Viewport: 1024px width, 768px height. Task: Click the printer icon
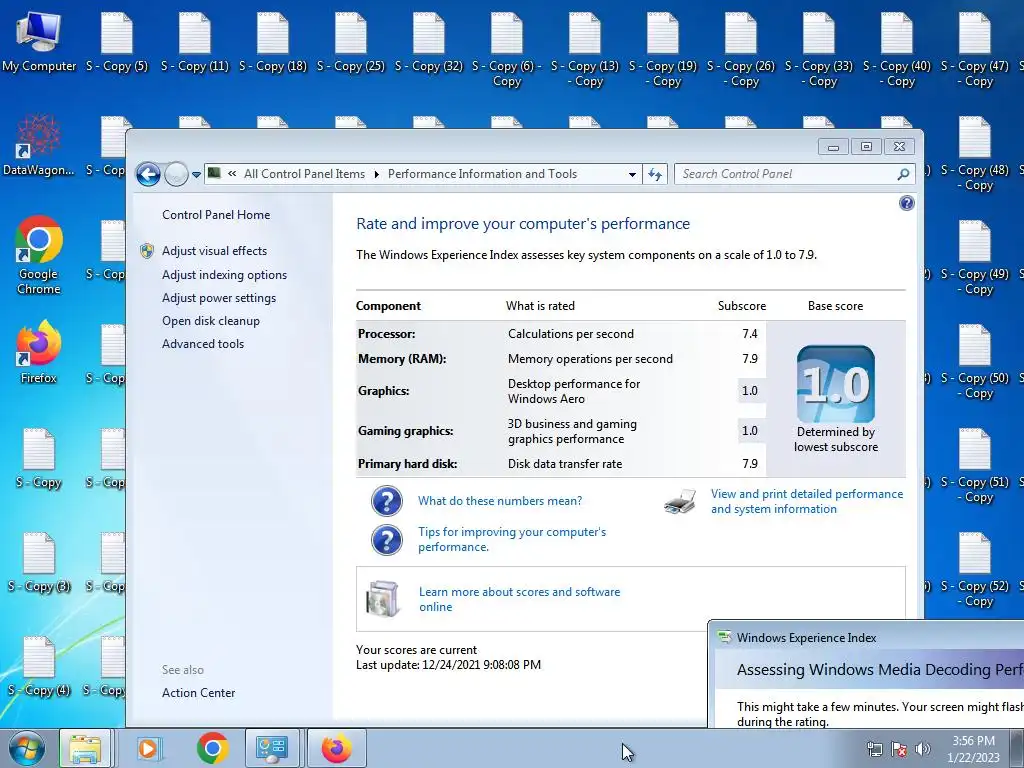click(x=680, y=502)
